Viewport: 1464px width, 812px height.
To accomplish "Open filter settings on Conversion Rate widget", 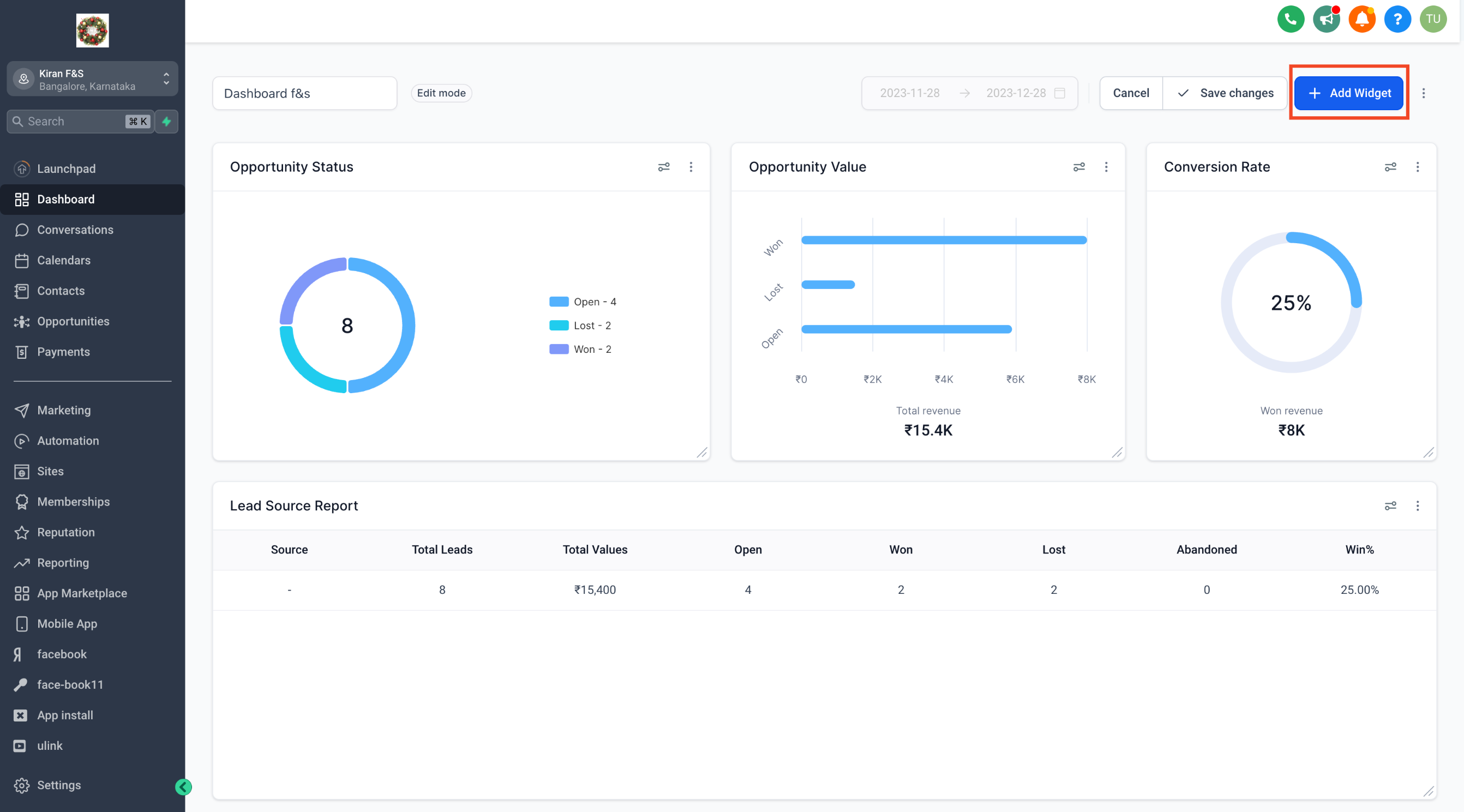I will click(x=1390, y=167).
